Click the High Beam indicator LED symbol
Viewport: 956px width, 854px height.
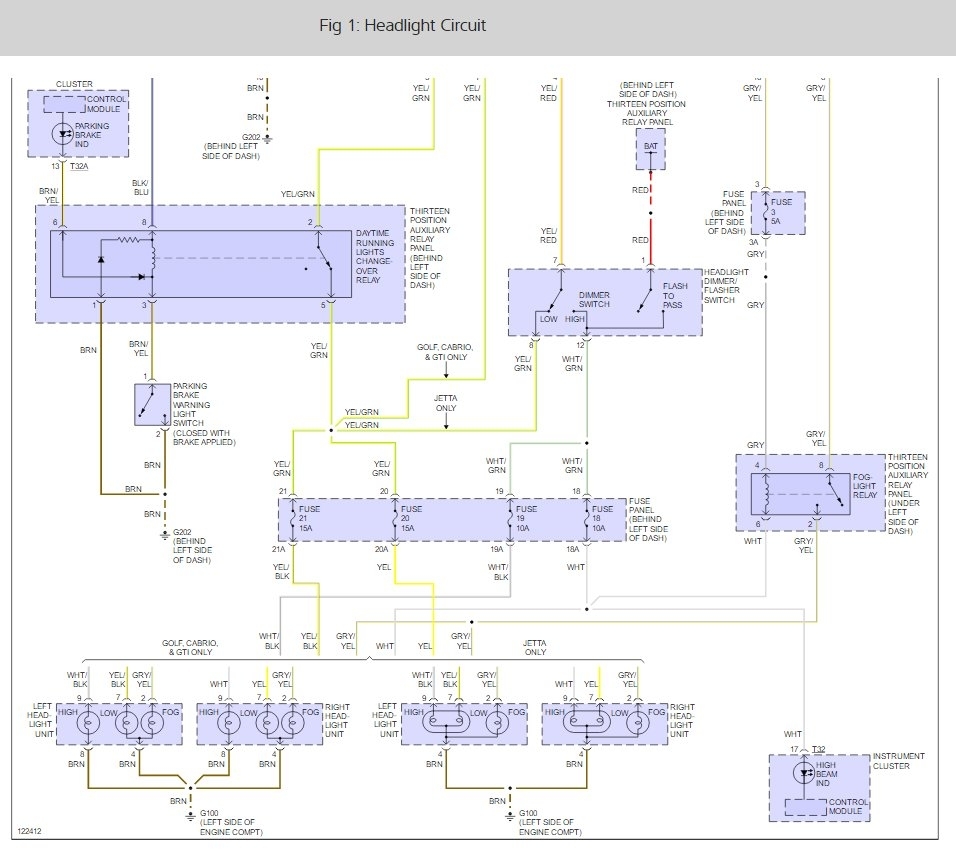point(804,773)
